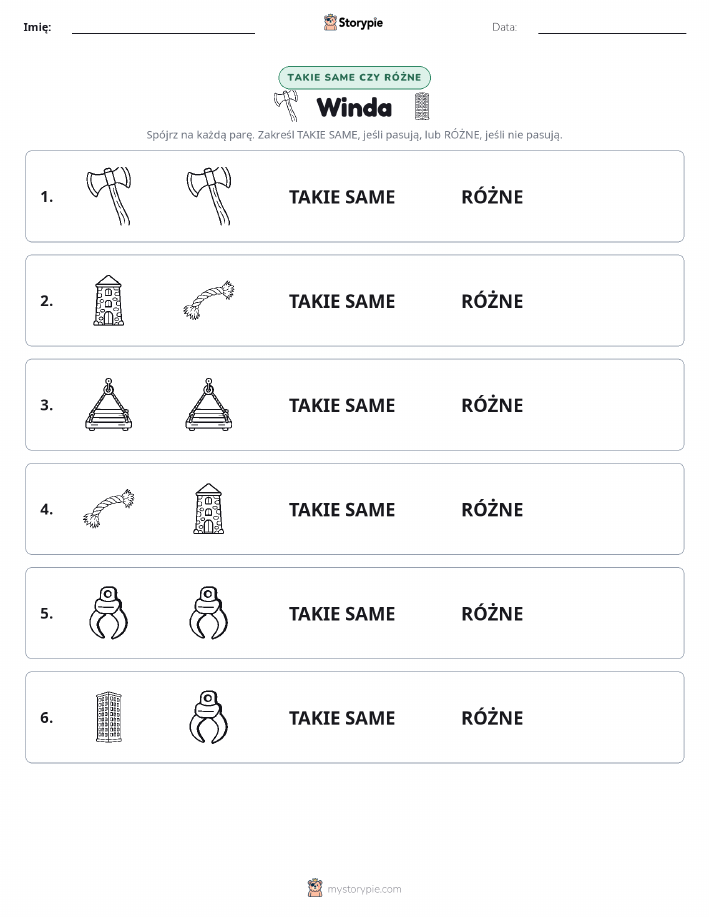Choose TAKIE SAME for pair 5
Viewport: 709px width, 917px height.
coord(342,613)
